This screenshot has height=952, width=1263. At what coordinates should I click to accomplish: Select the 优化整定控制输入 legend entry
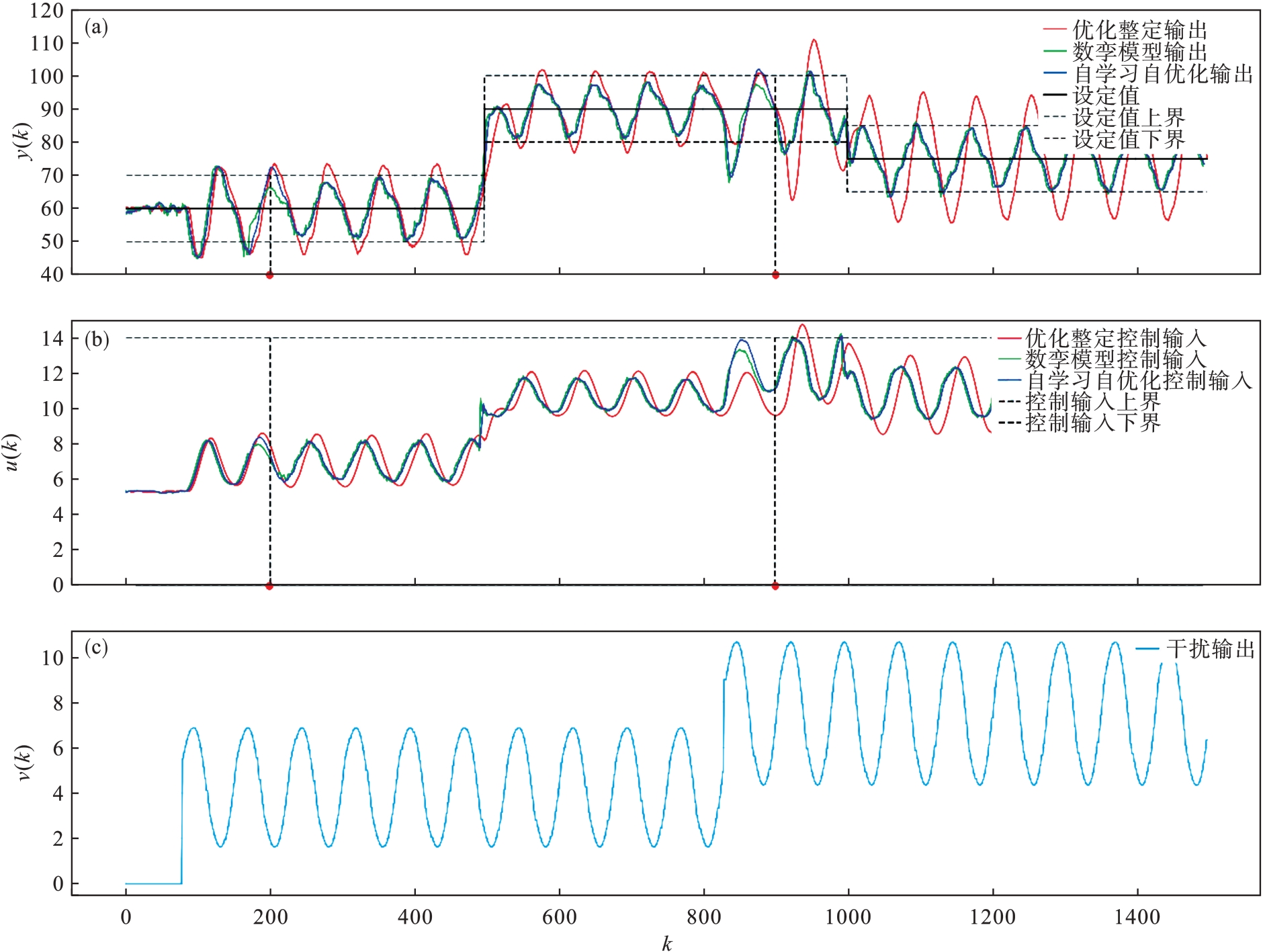(x=1115, y=337)
